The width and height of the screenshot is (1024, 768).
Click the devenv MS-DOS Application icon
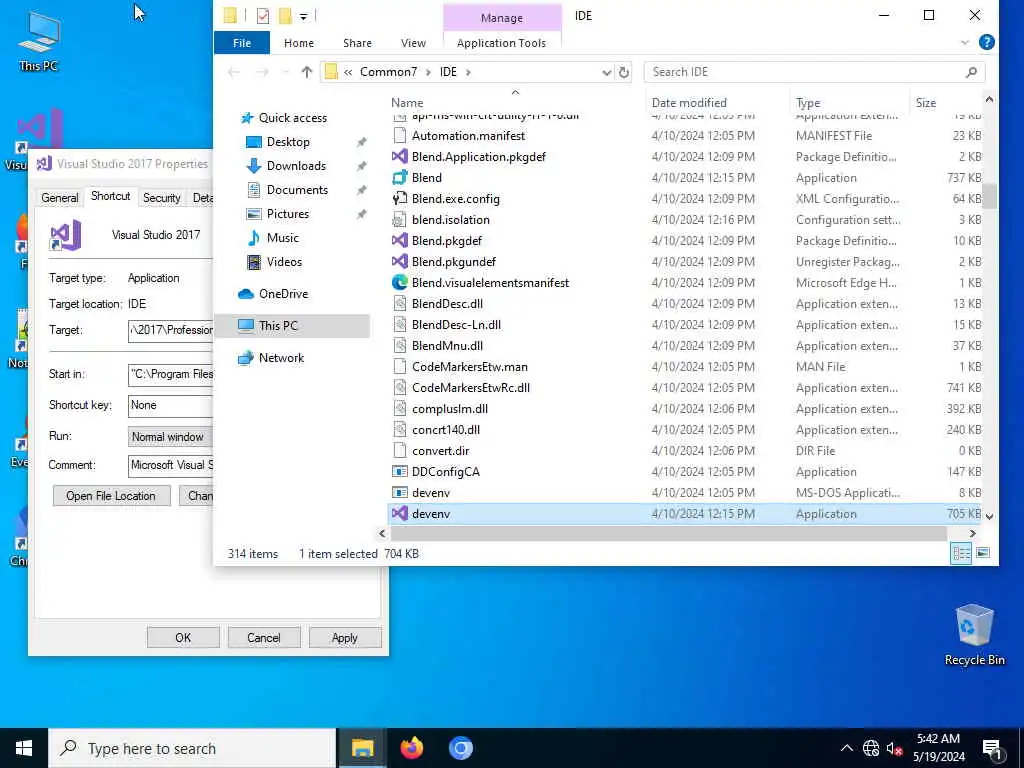point(400,492)
